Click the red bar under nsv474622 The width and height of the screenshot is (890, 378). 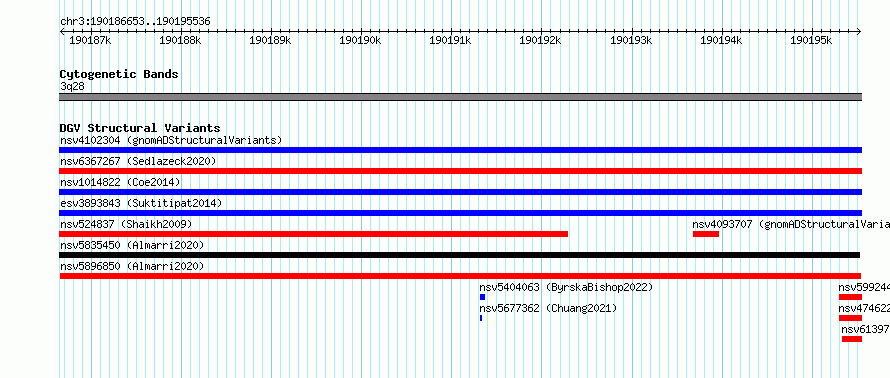pos(850,318)
